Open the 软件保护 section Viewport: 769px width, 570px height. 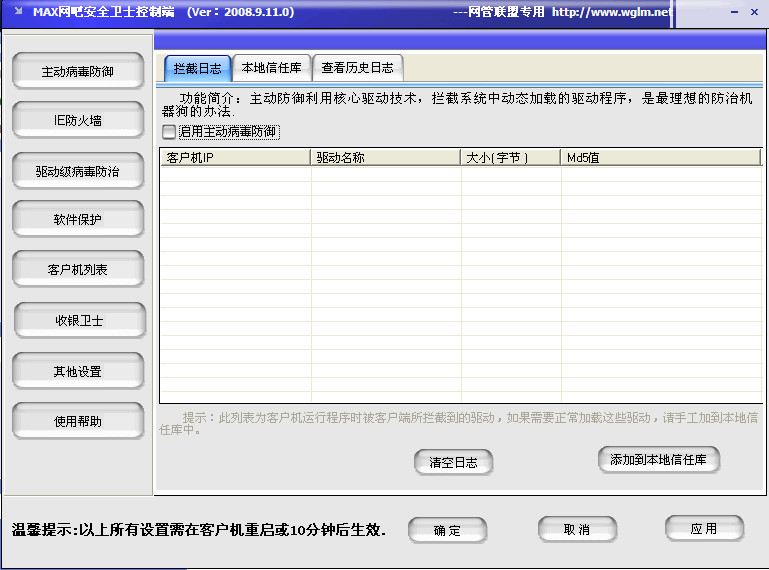(78, 219)
